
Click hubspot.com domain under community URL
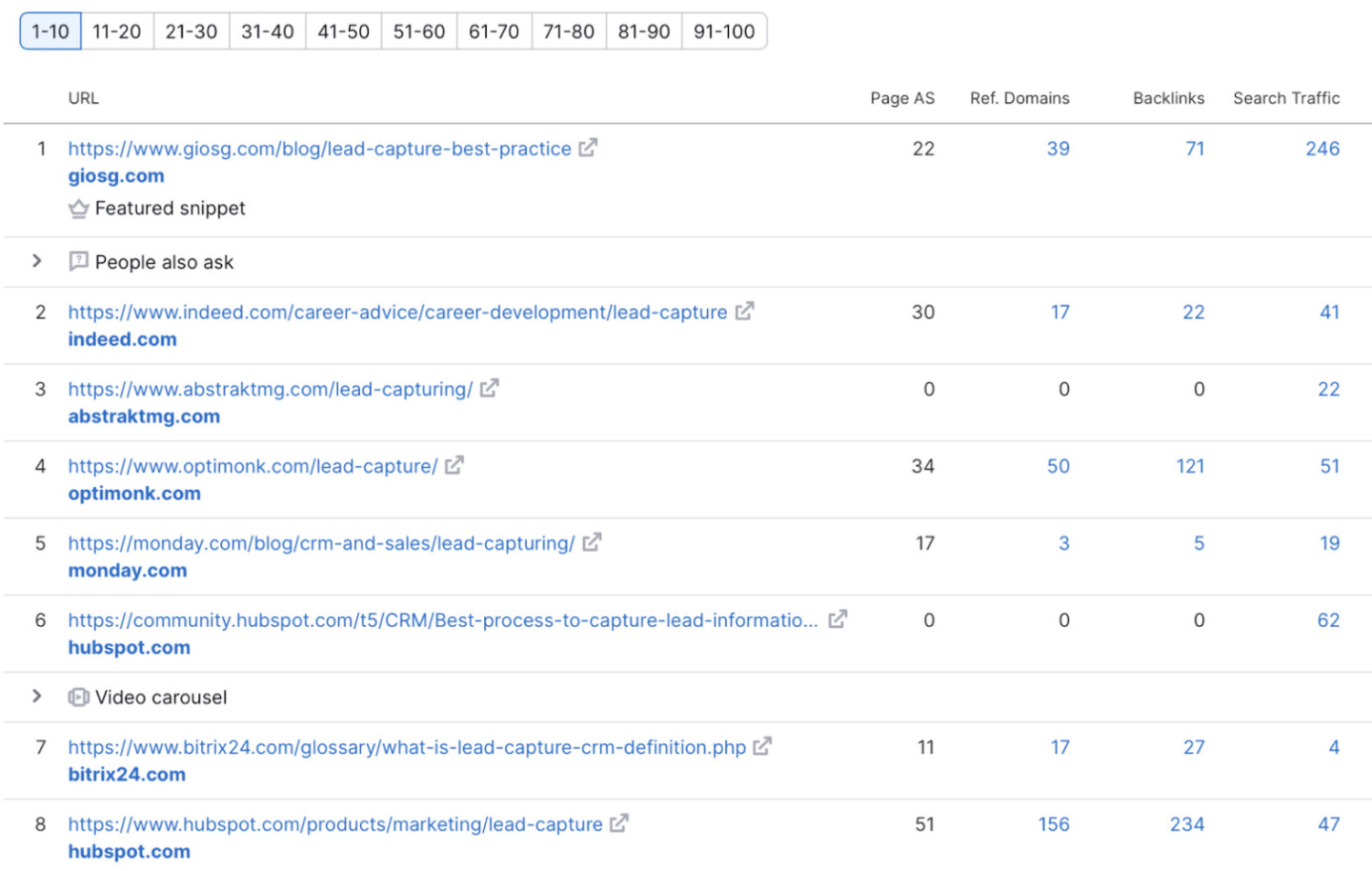coord(129,648)
